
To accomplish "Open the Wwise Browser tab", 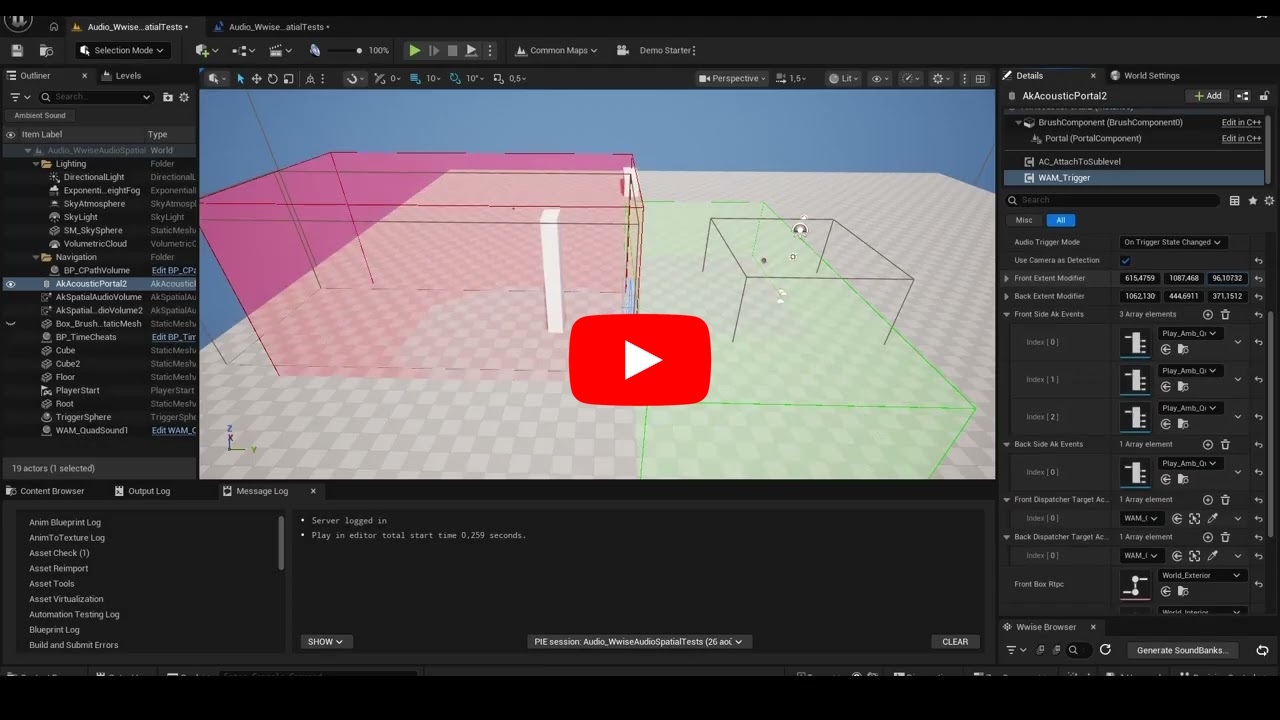I will pyautogui.click(x=1046, y=627).
